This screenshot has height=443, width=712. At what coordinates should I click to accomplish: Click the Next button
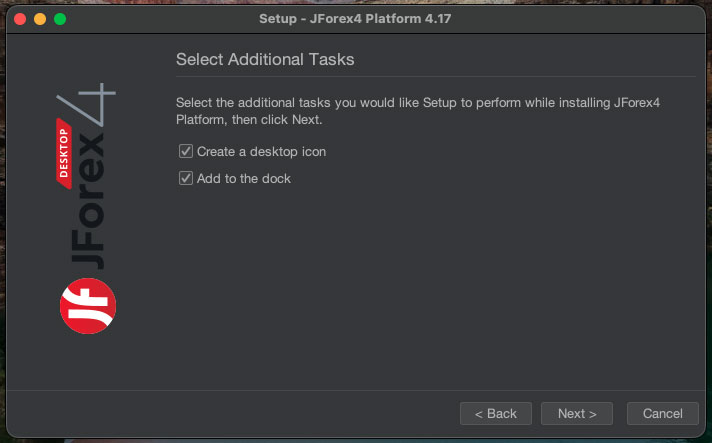(577, 413)
